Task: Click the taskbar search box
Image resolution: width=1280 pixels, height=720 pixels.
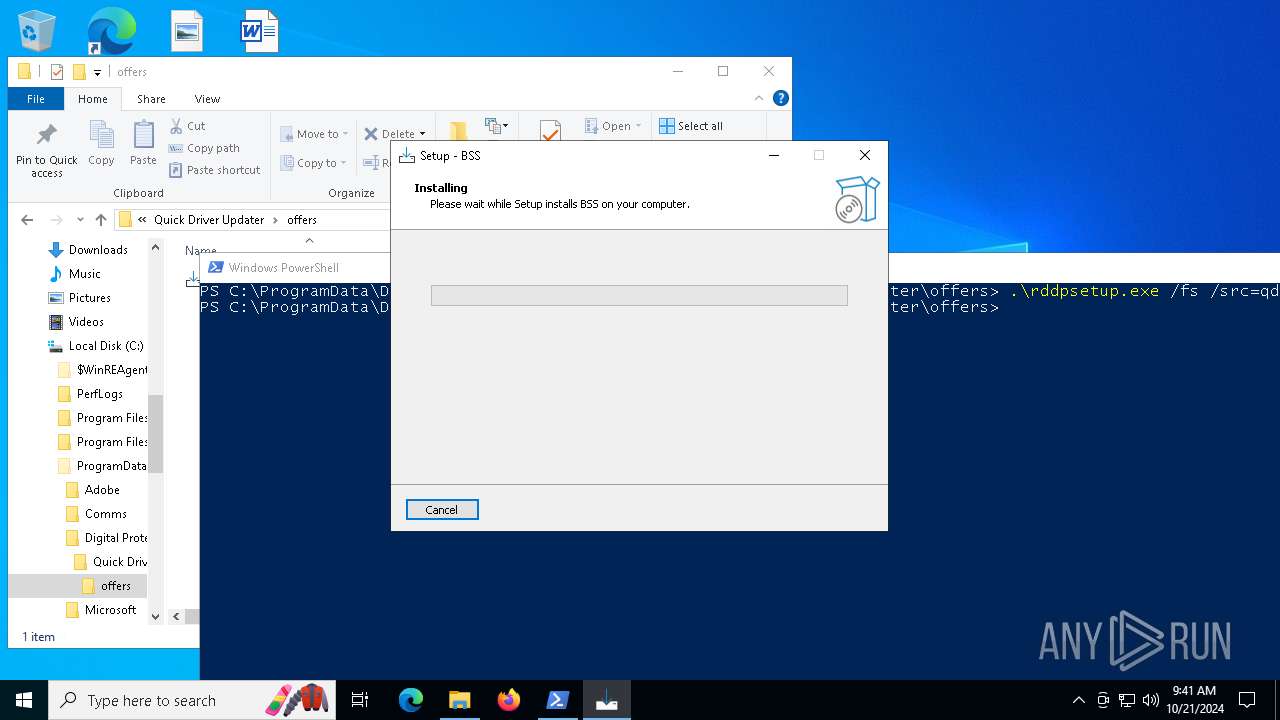Action: pos(194,700)
